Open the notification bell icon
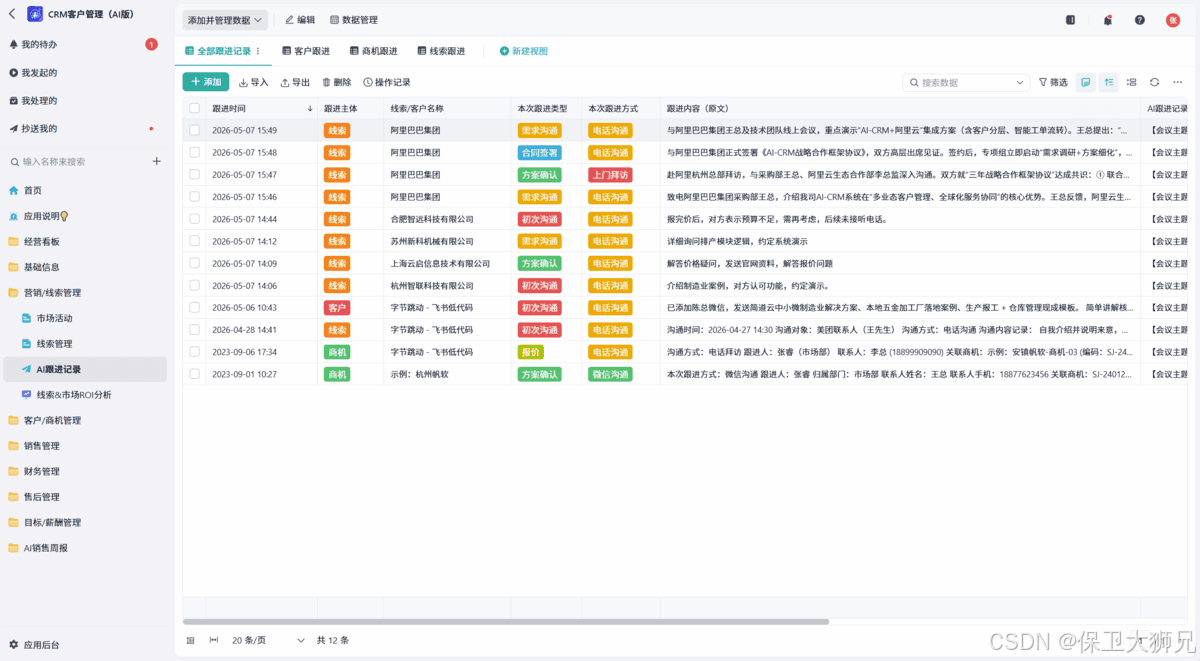Viewport: 1200px width, 661px height. click(x=1107, y=20)
